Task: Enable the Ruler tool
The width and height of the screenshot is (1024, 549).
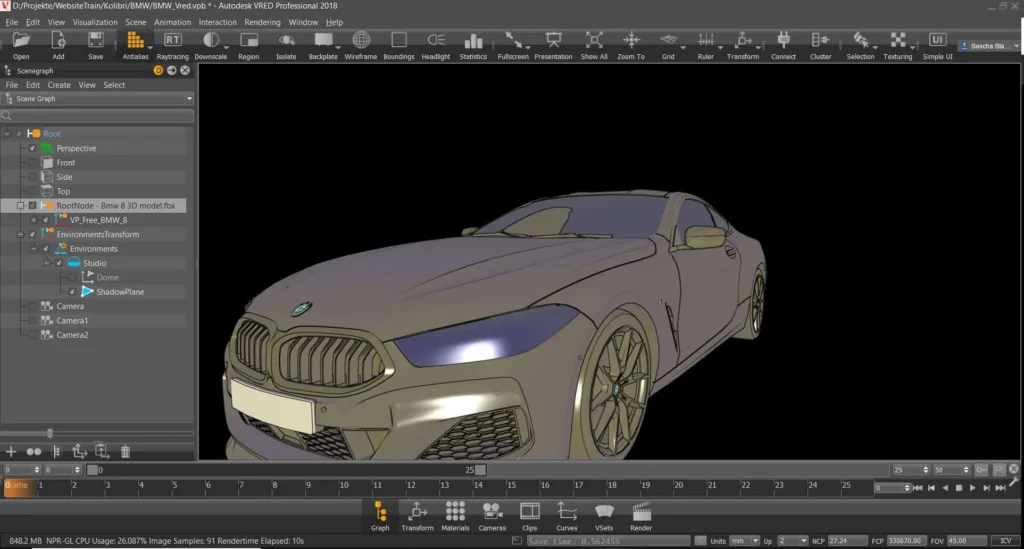Action: coord(705,40)
